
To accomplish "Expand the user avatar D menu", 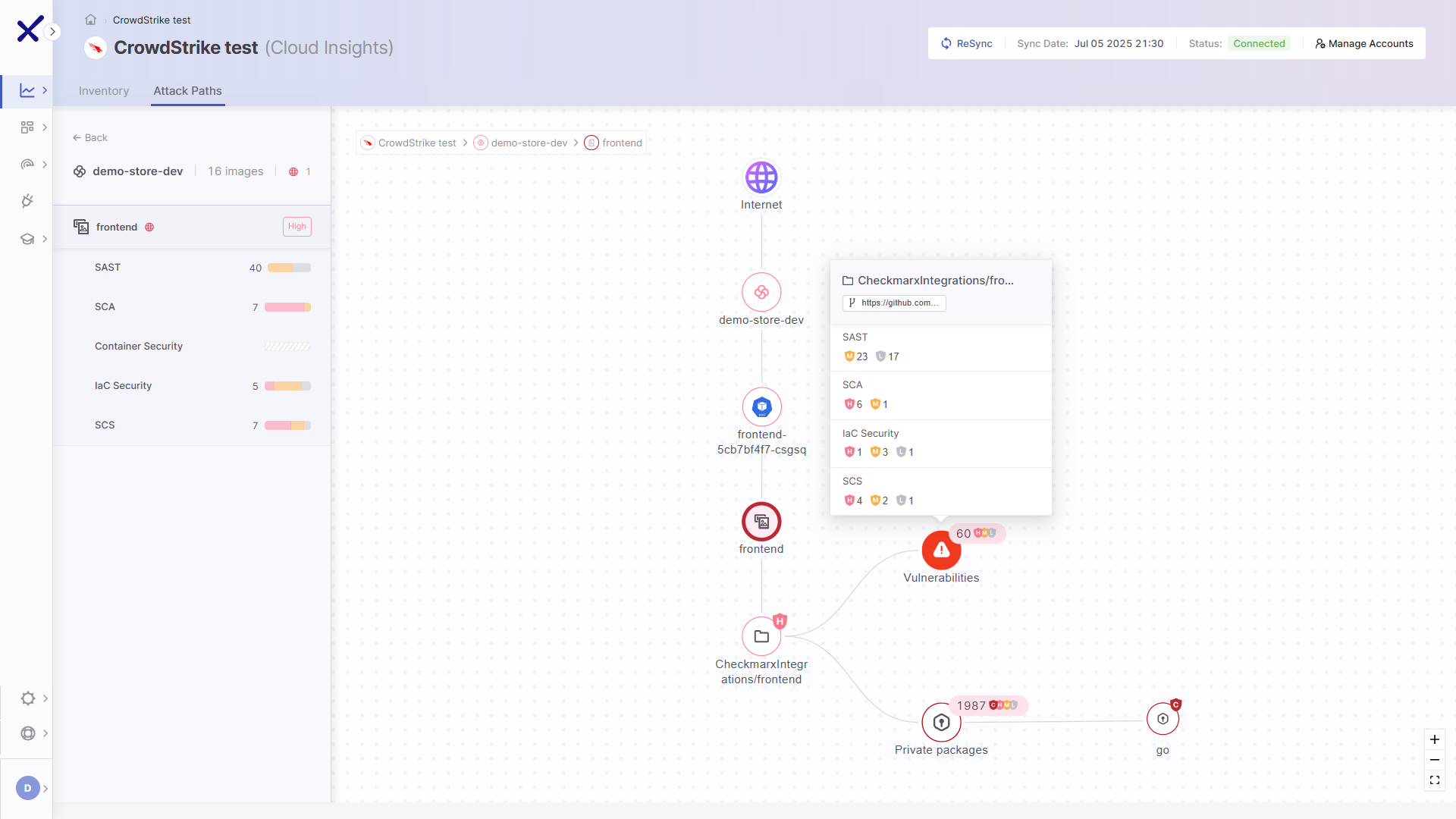I will point(28,788).
